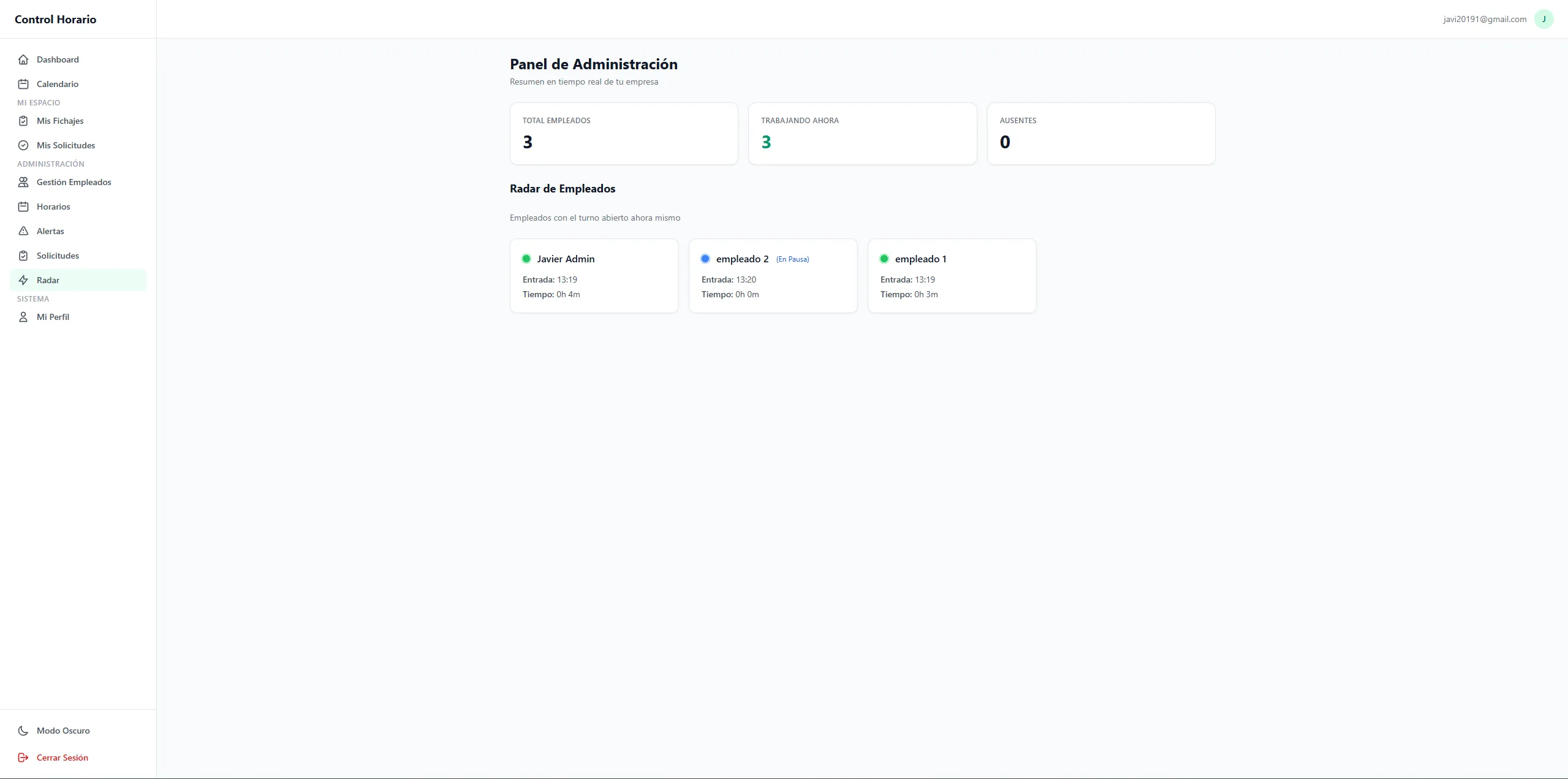Click the Cerrar Sesión logout icon
This screenshot has width=1568, height=779.
point(23,758)
